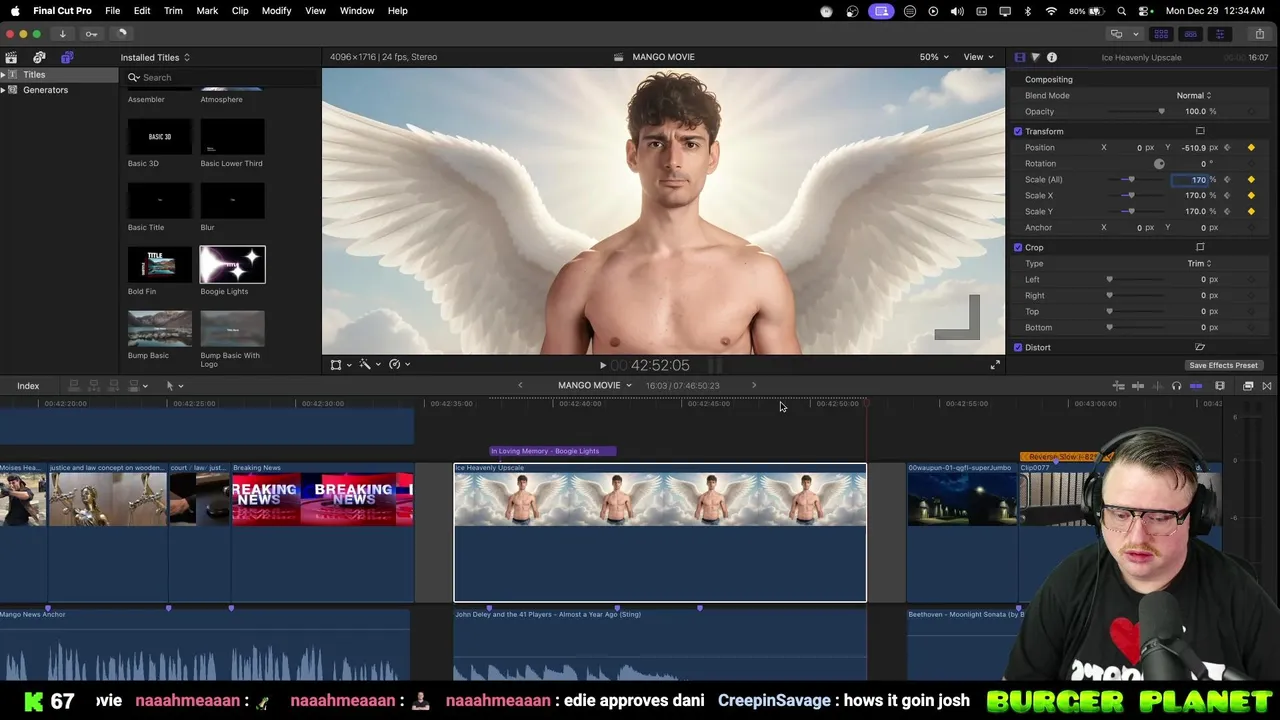Select the Bump Basic title thumbnail
The height and width of the screenshot is (720, 1280).
point(160,328)
